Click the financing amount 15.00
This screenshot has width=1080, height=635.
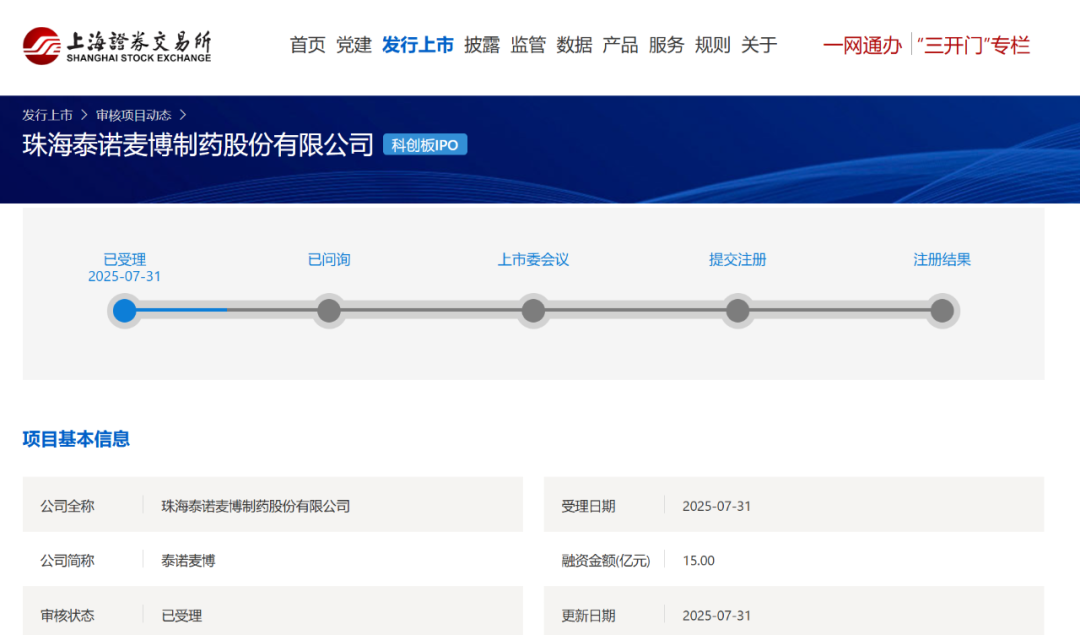tap(698, 561)
